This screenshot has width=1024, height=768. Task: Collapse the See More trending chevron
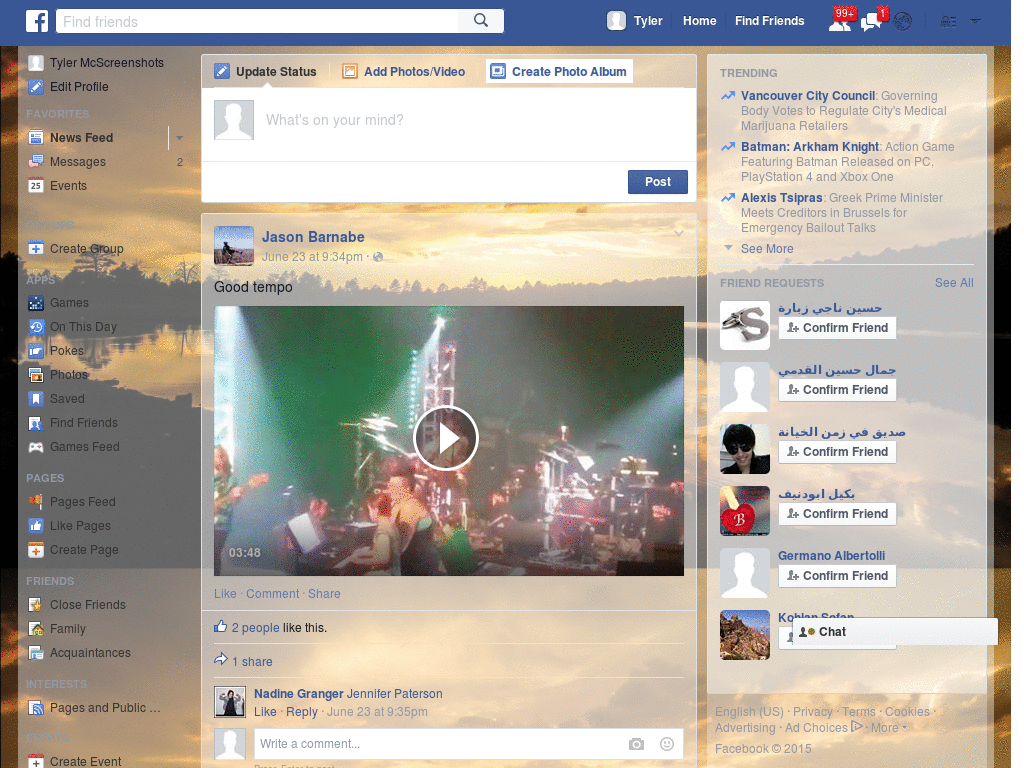(x=726, y=248)
